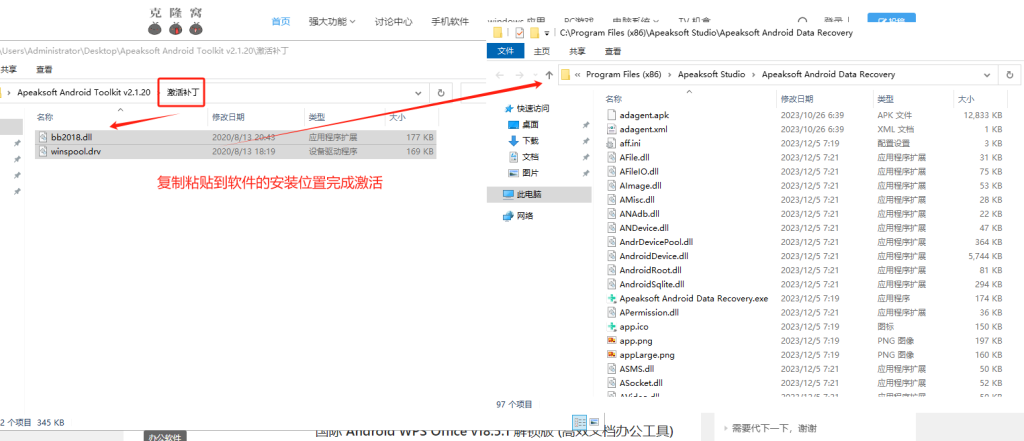
Task: Click the 此电脑 computer icon
Action: click(508, 194)
